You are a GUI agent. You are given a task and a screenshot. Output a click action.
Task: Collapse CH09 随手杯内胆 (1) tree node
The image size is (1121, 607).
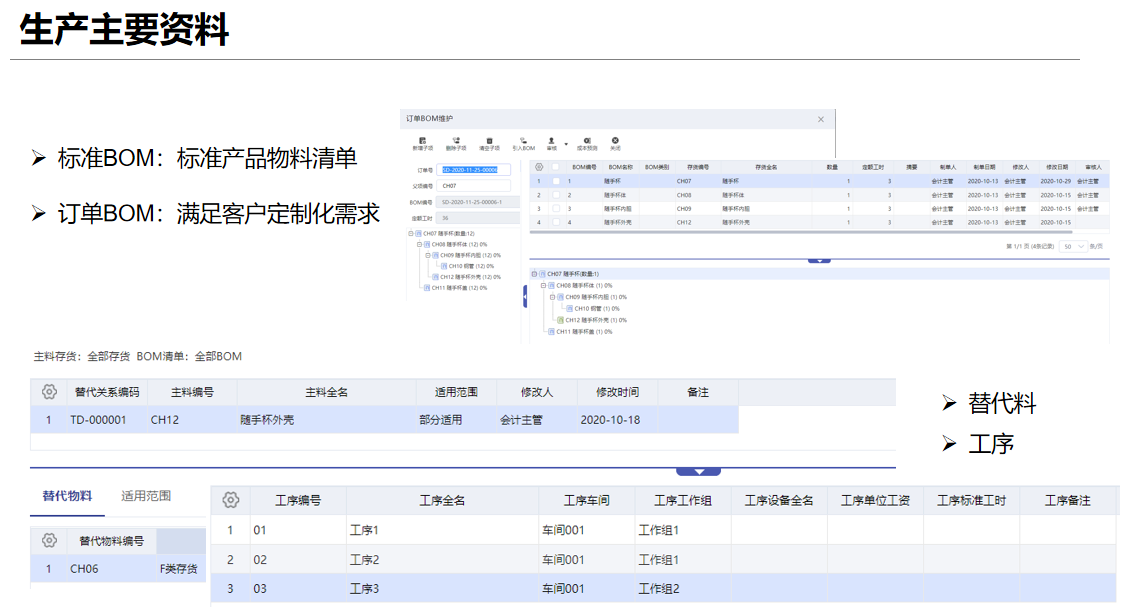point(553,297)
